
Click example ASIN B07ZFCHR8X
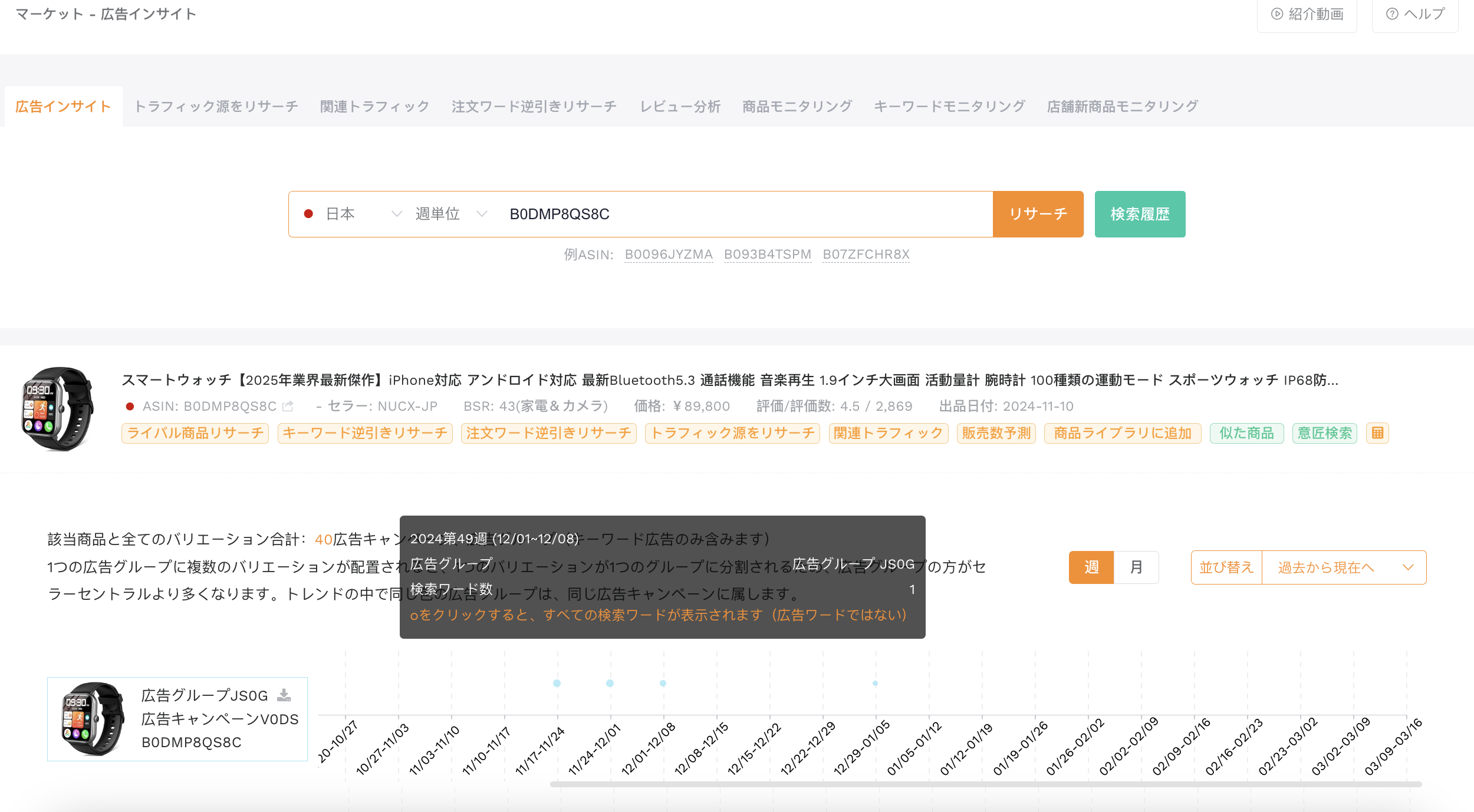866,255
